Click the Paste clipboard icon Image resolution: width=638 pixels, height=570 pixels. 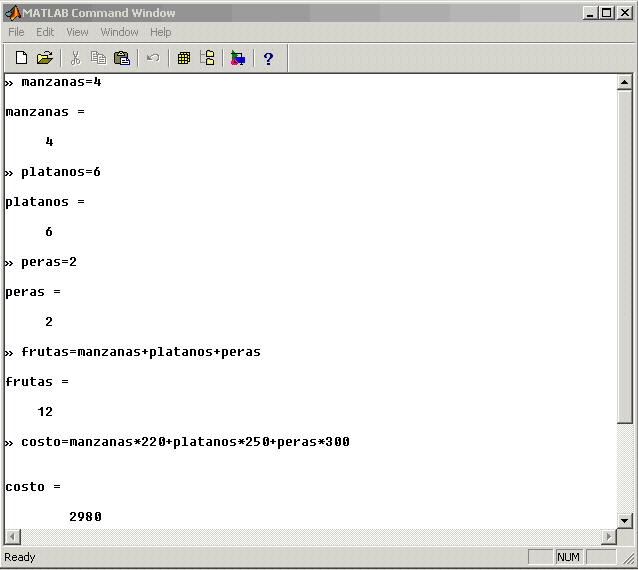pos(122,58)
